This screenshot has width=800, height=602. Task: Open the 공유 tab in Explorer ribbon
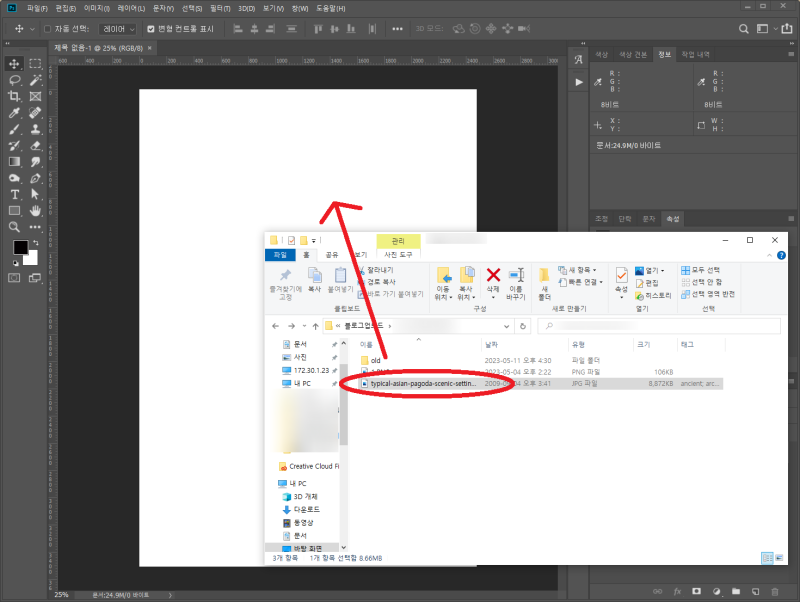(x=332, y=255)
